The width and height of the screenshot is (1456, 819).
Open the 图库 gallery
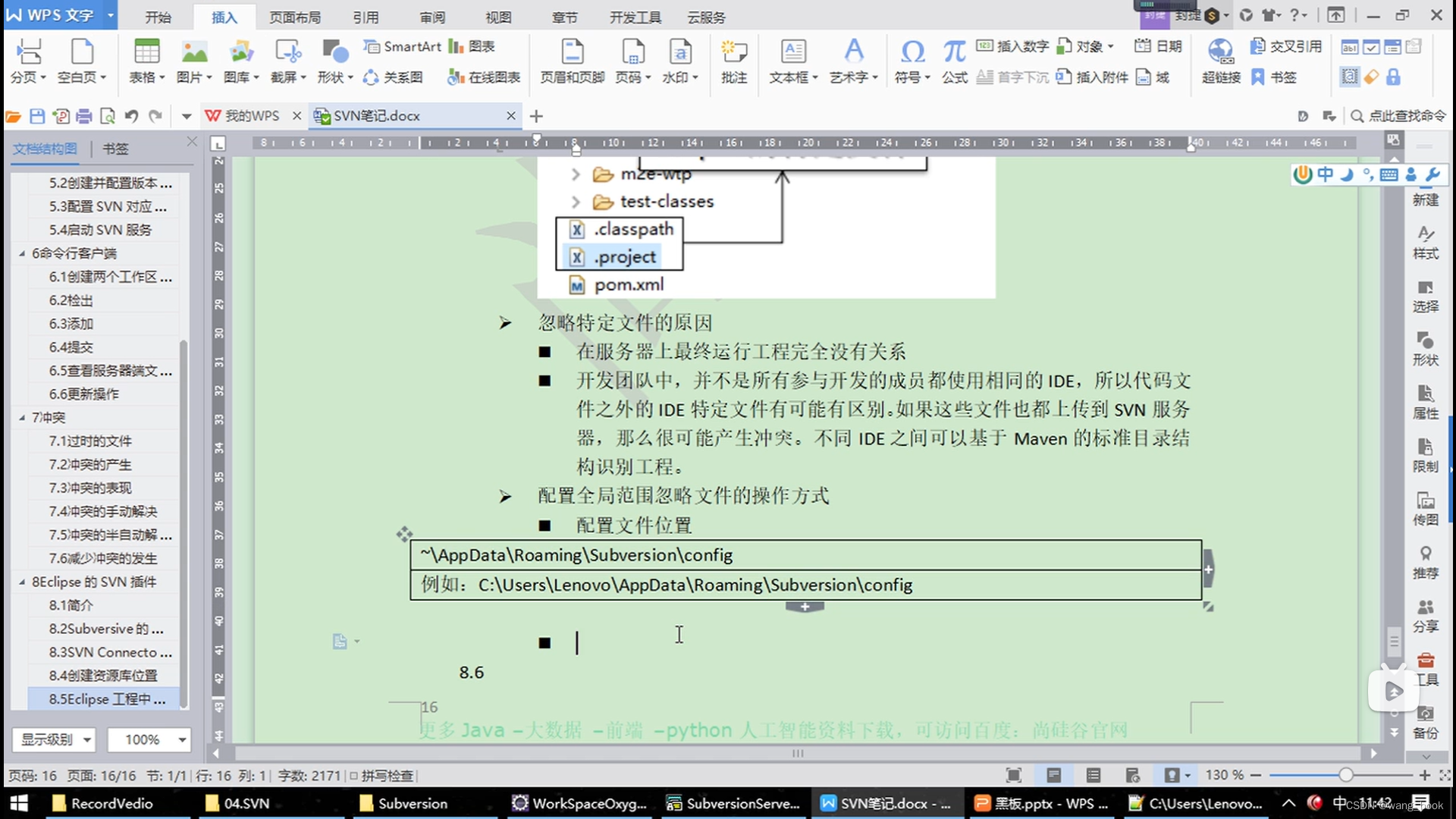point(241,61)
